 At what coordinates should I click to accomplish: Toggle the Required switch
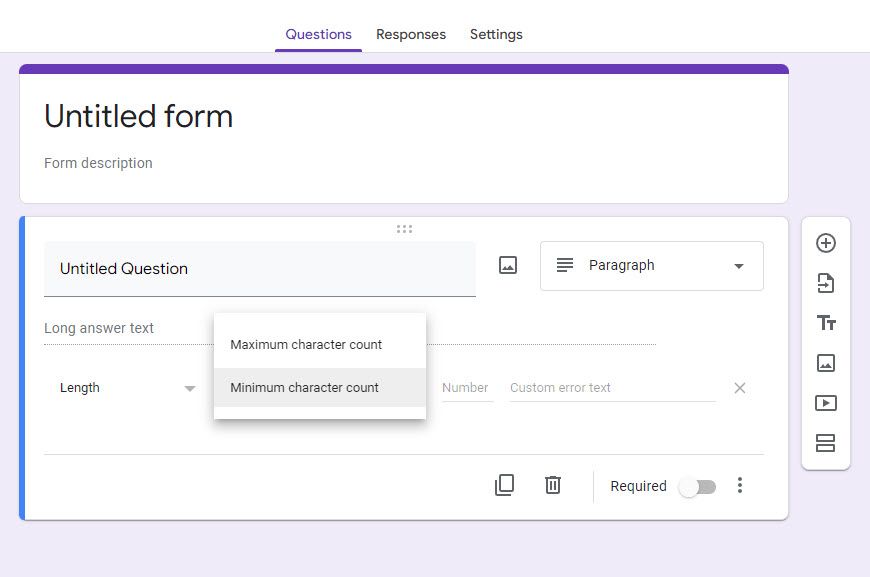[697, 486]
